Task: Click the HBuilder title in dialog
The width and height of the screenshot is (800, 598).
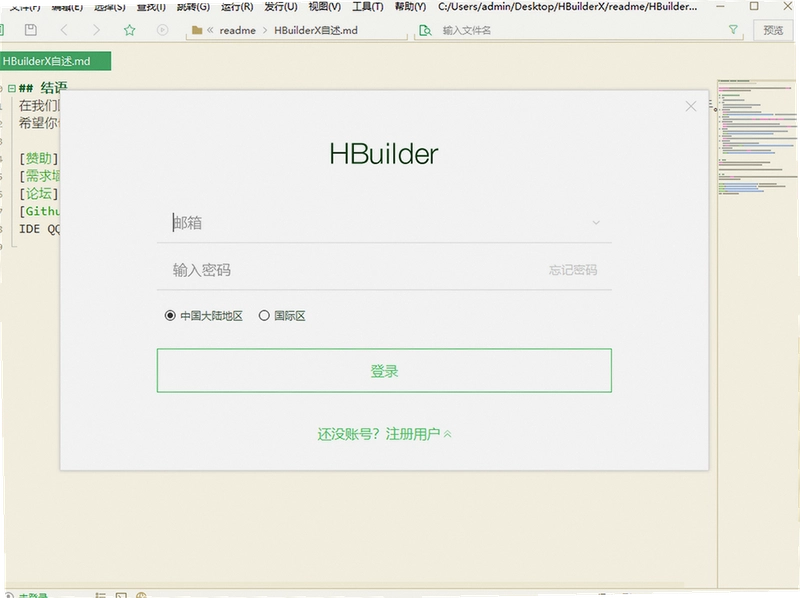Action: [x=384, y=154]
